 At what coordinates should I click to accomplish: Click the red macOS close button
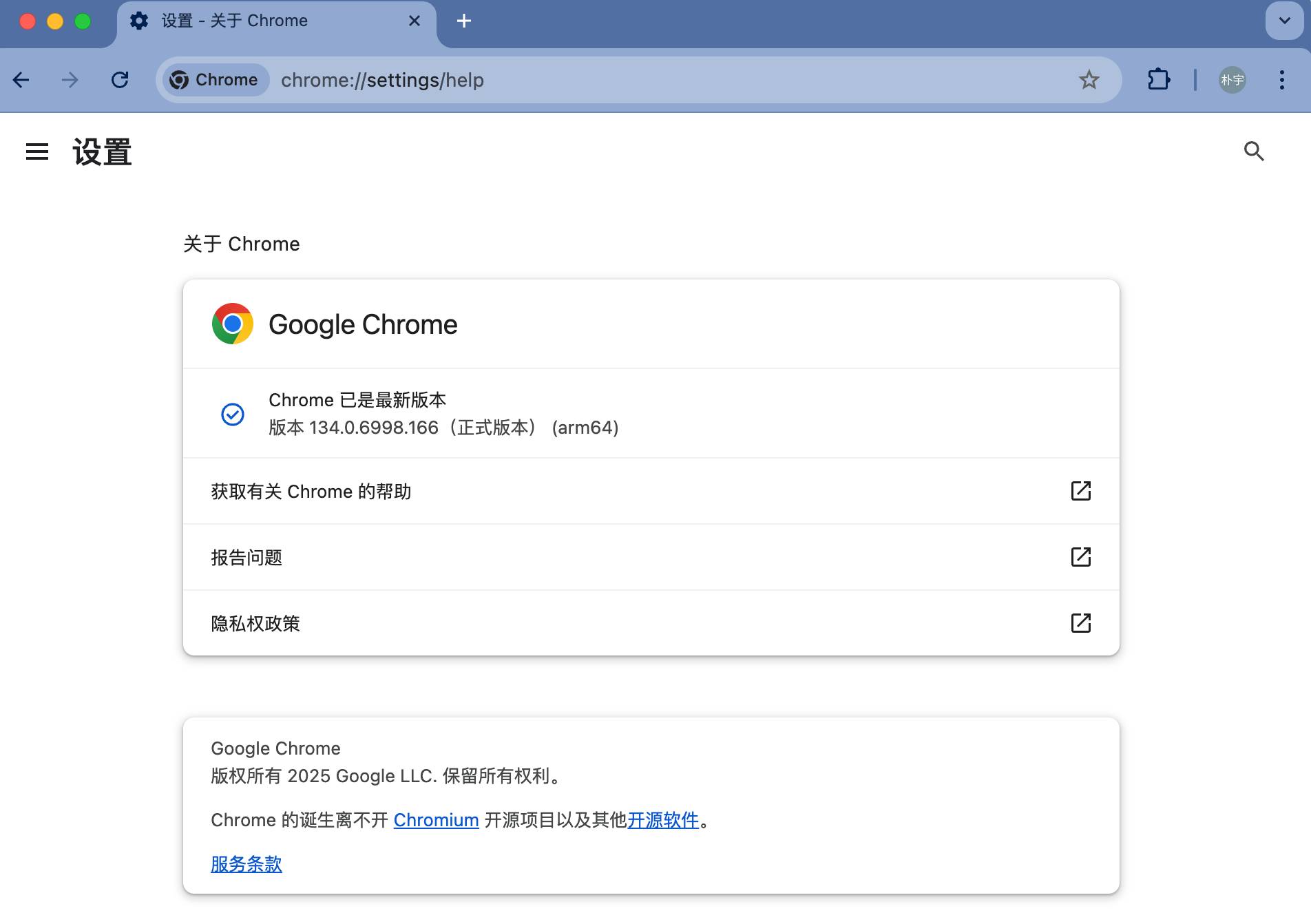pyautogui.click(x=28, y=21)
